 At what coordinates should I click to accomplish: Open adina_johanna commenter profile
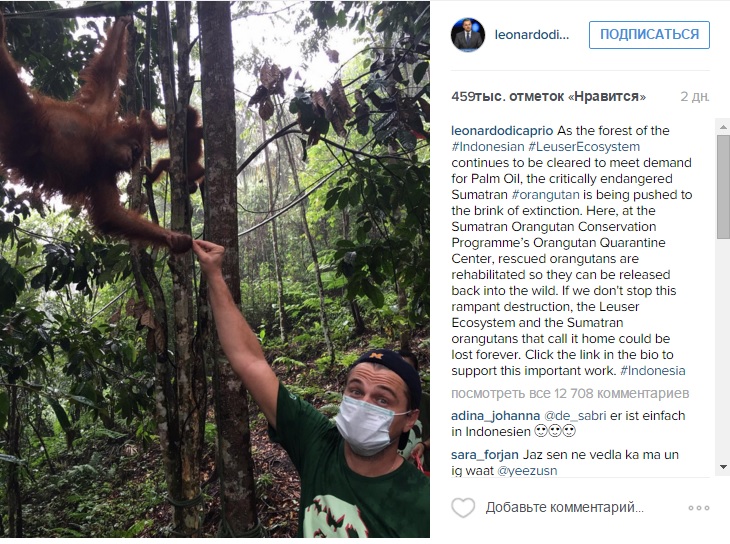[x=495, y=415]
